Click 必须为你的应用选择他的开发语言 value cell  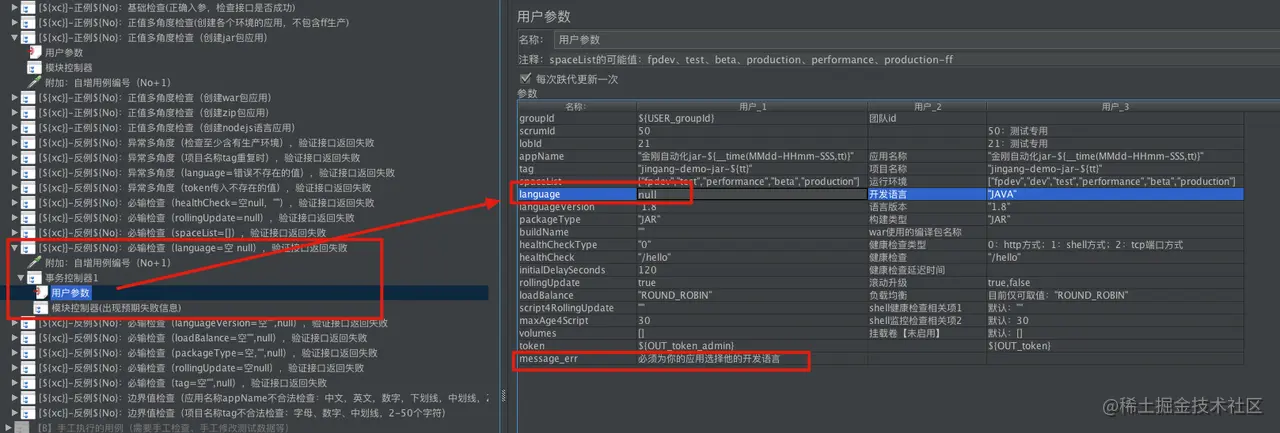pyautogui.click(x=752, y=358)
